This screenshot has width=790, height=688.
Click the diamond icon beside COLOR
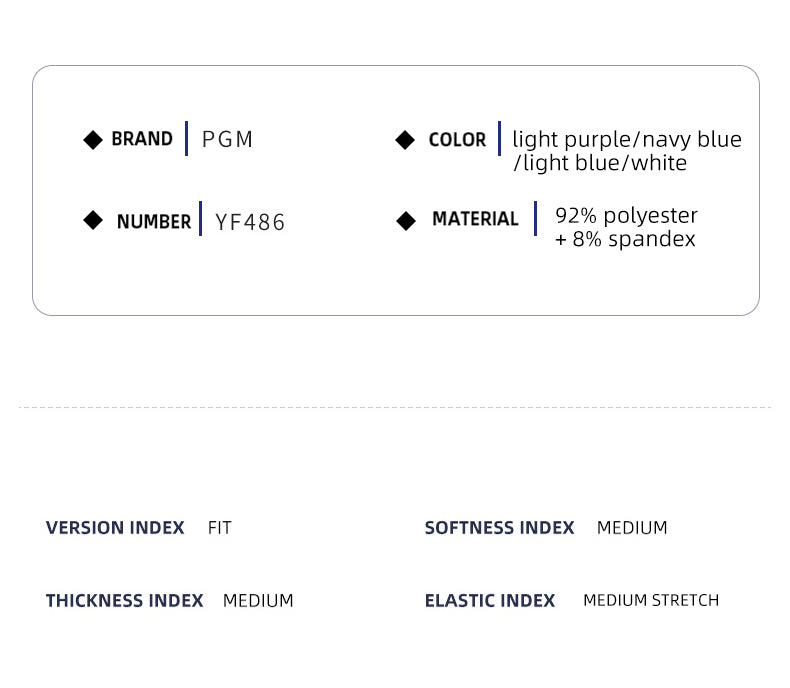tap(405, 140)
